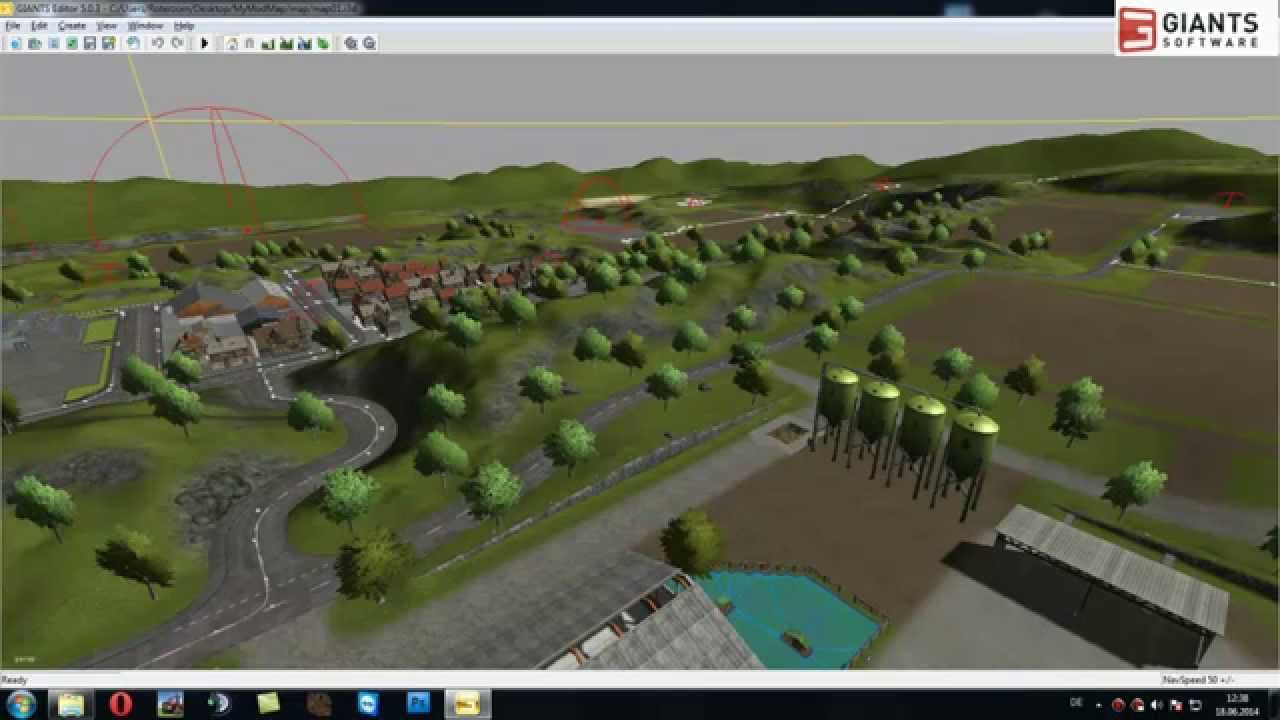Open the Help menu

click(x=183, y=25)
